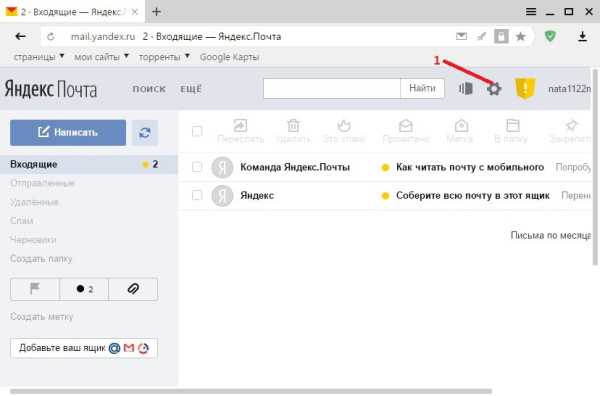Click the horizontal scrollbar at the bottom

(251, 391)
